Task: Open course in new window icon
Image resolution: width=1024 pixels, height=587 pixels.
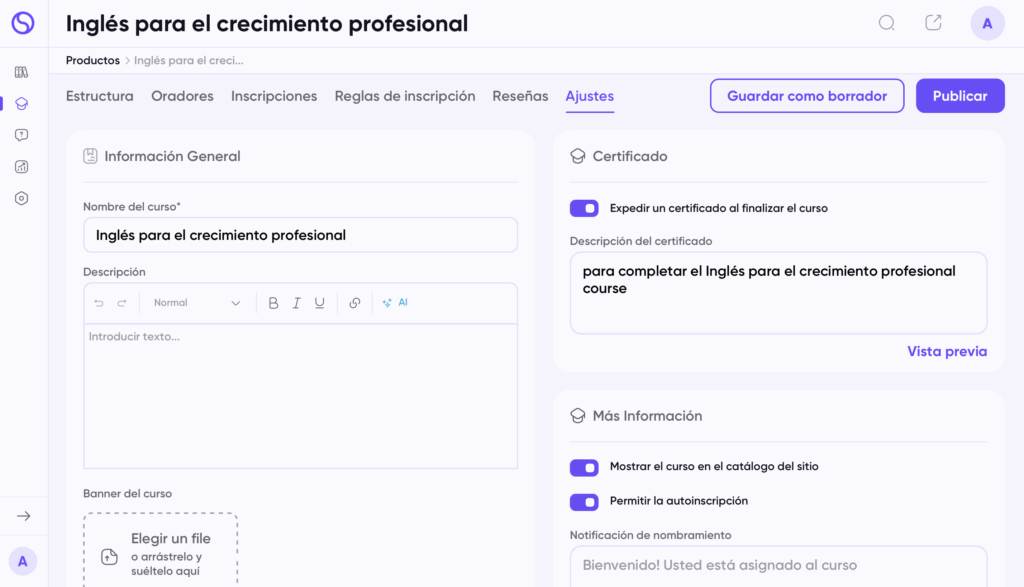Action: pyautogui.click(x=933, y=23)
